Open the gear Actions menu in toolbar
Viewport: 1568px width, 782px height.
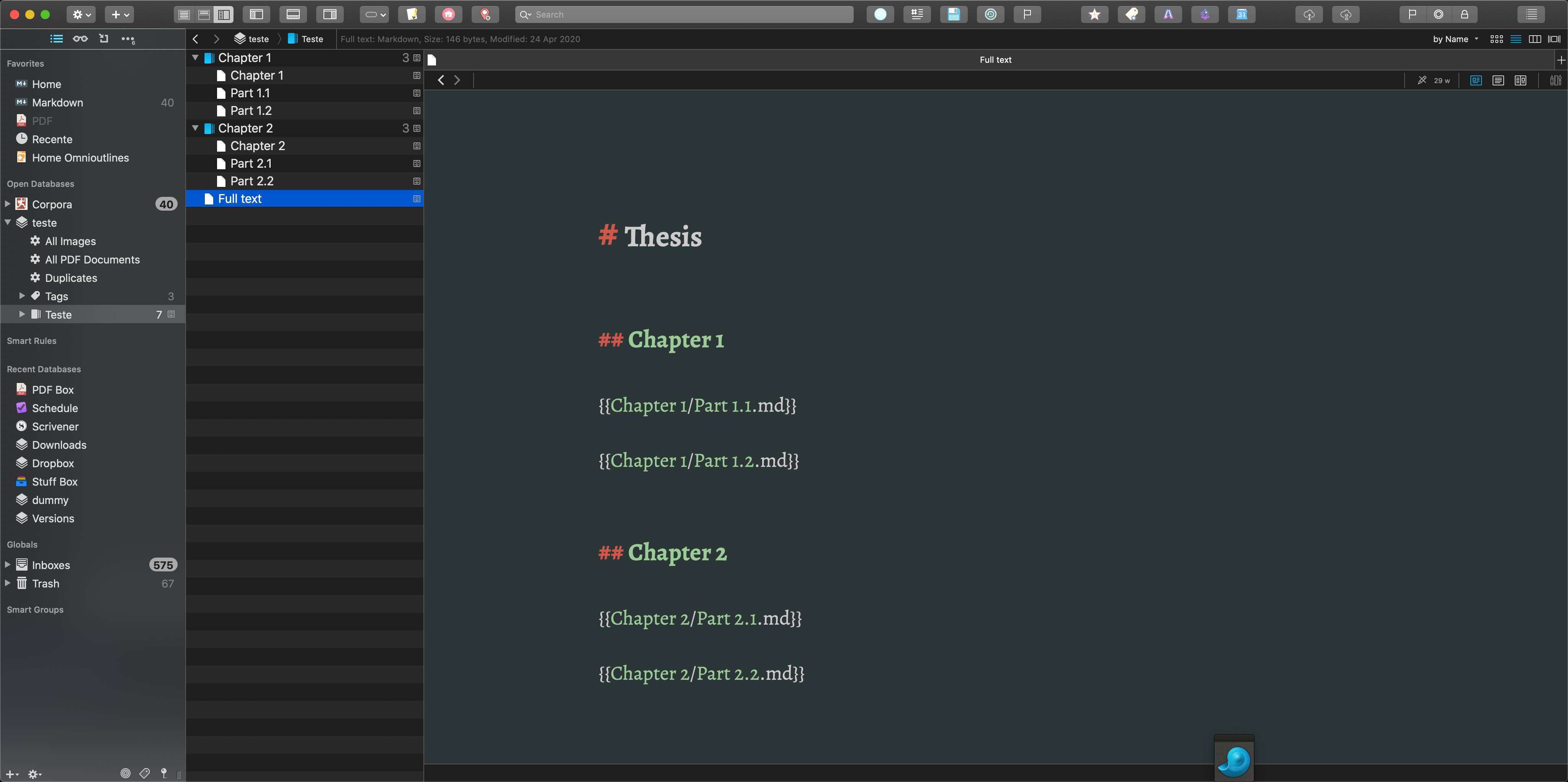(81, 15)
